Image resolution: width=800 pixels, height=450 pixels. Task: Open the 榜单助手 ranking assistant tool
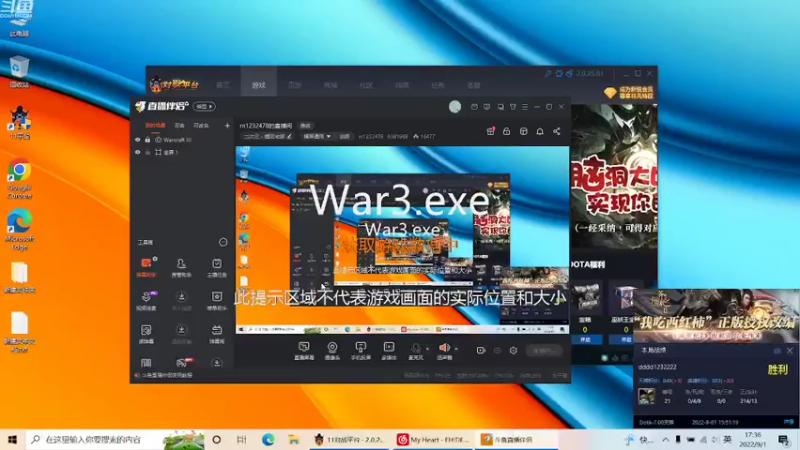click(217, 301)
